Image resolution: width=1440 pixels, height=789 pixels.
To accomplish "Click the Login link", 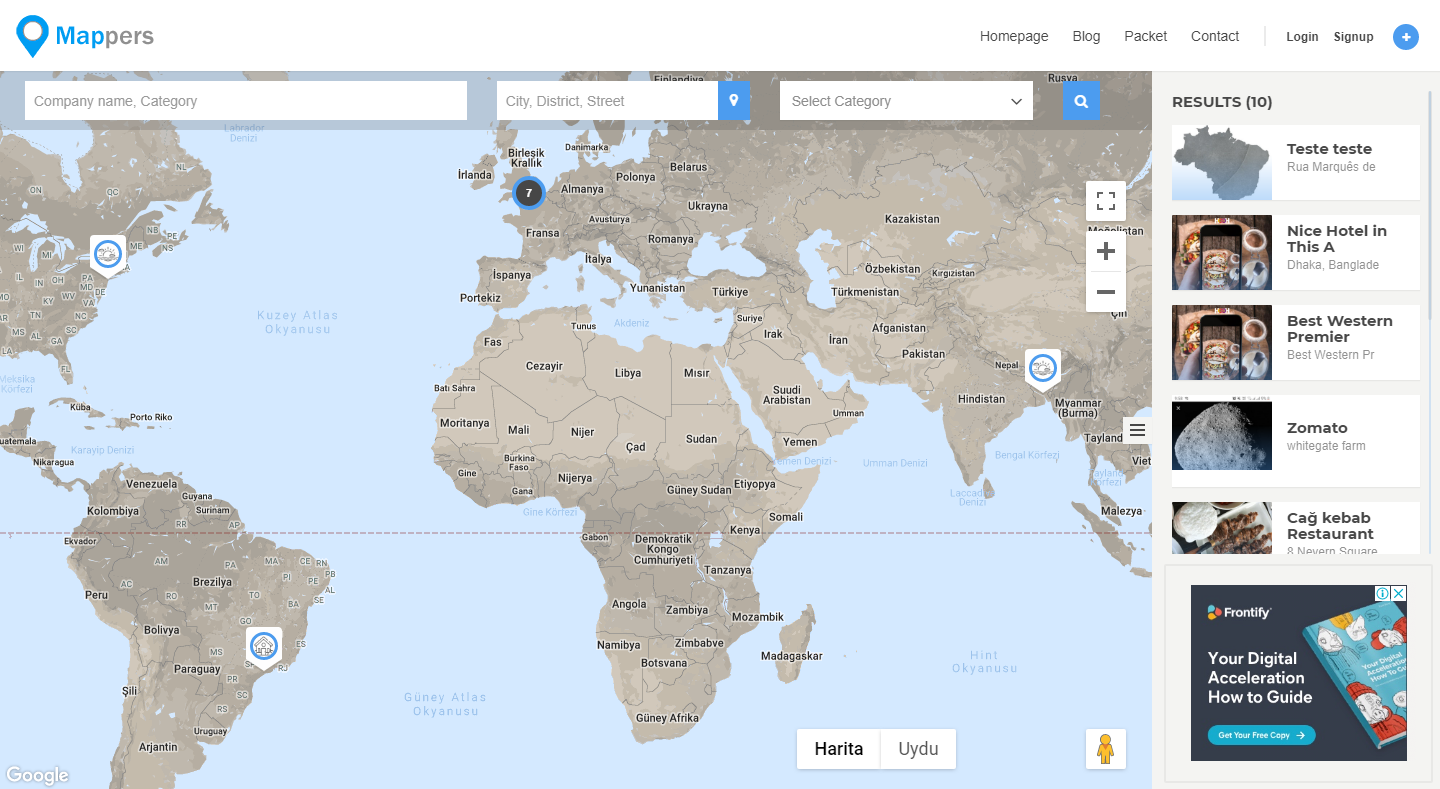I will [1302, 37].
